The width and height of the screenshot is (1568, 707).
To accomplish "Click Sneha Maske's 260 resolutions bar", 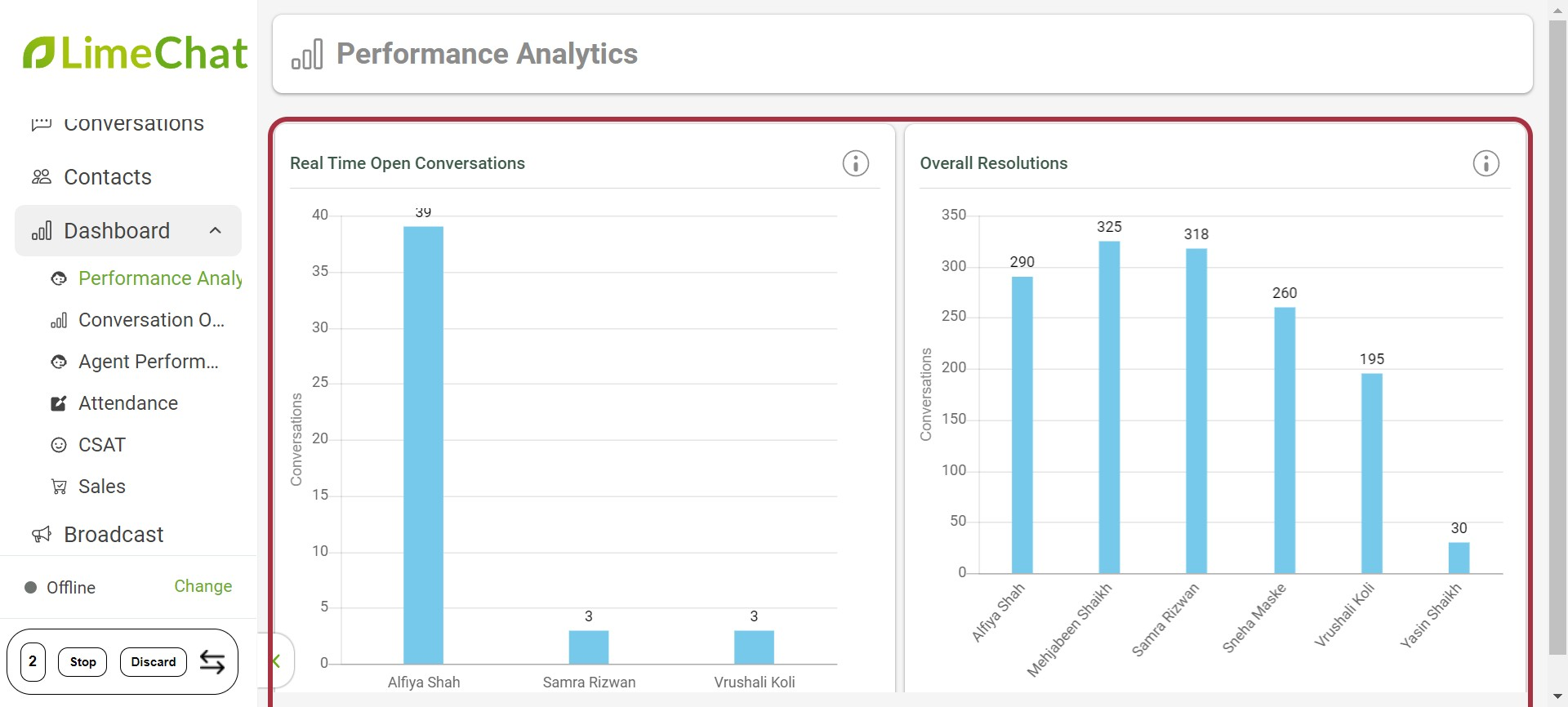I will click(x=1285, y=440).
